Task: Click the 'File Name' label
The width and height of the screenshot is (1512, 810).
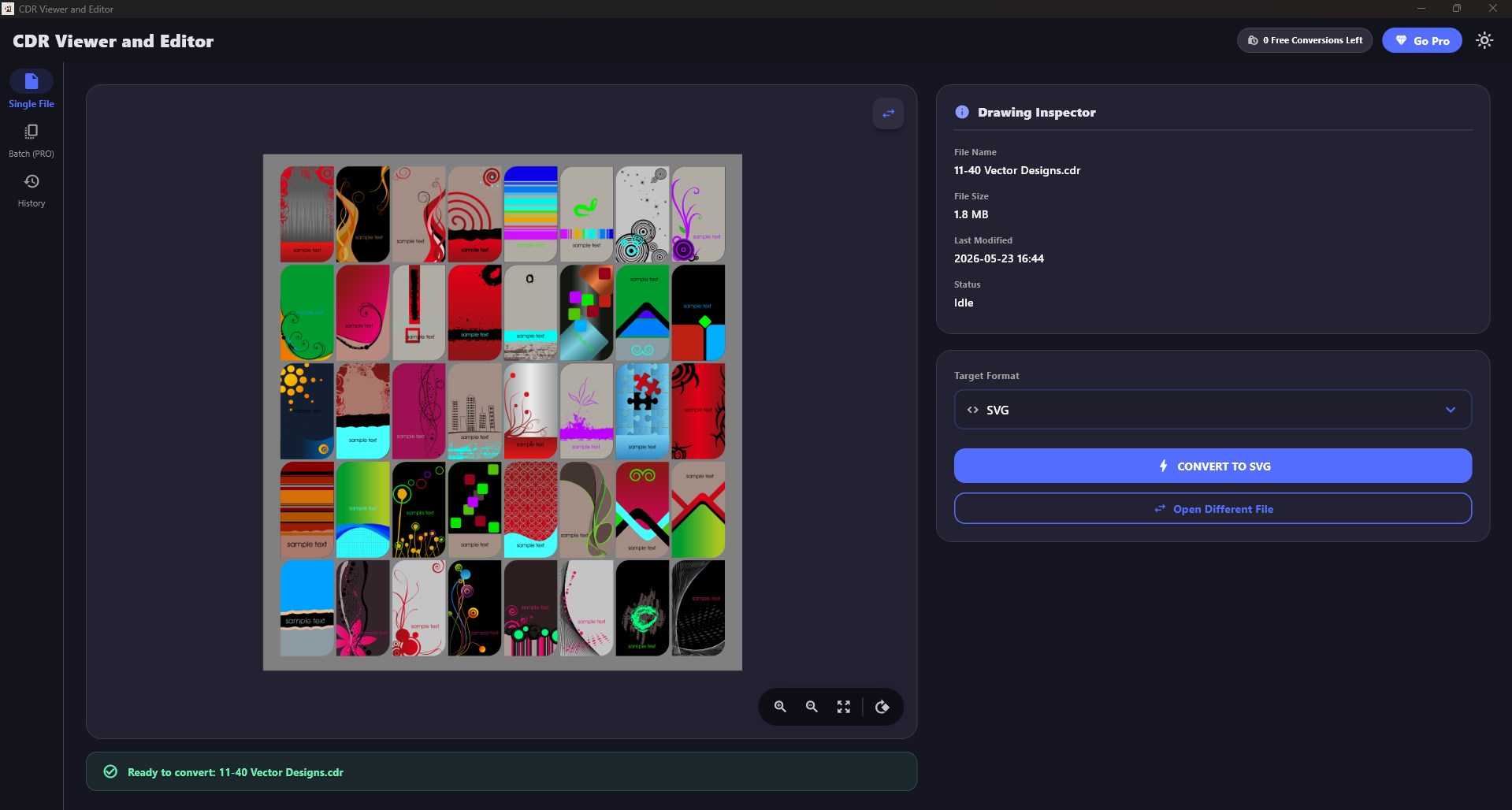Action: 975,152
